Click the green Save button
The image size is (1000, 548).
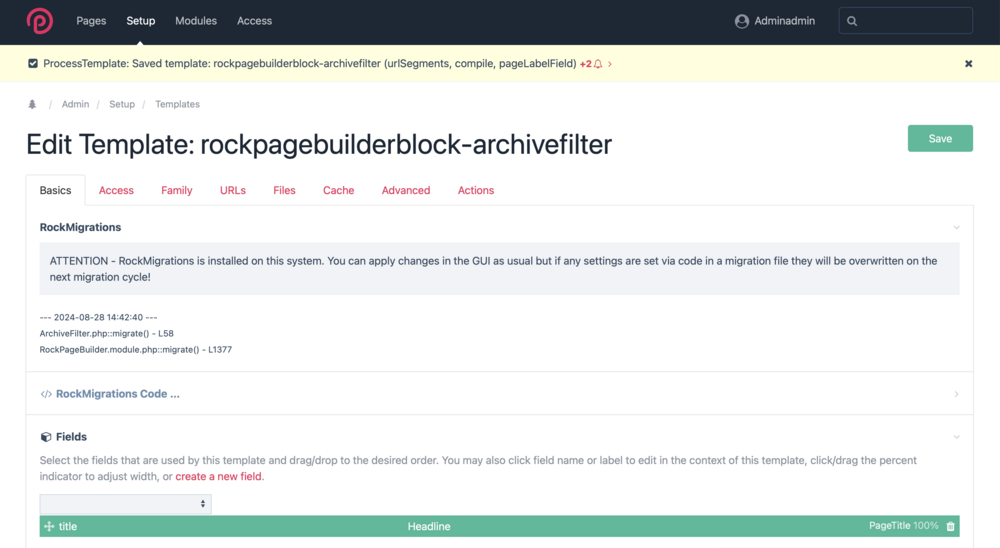pyautogui.click(x=939, y=139)
